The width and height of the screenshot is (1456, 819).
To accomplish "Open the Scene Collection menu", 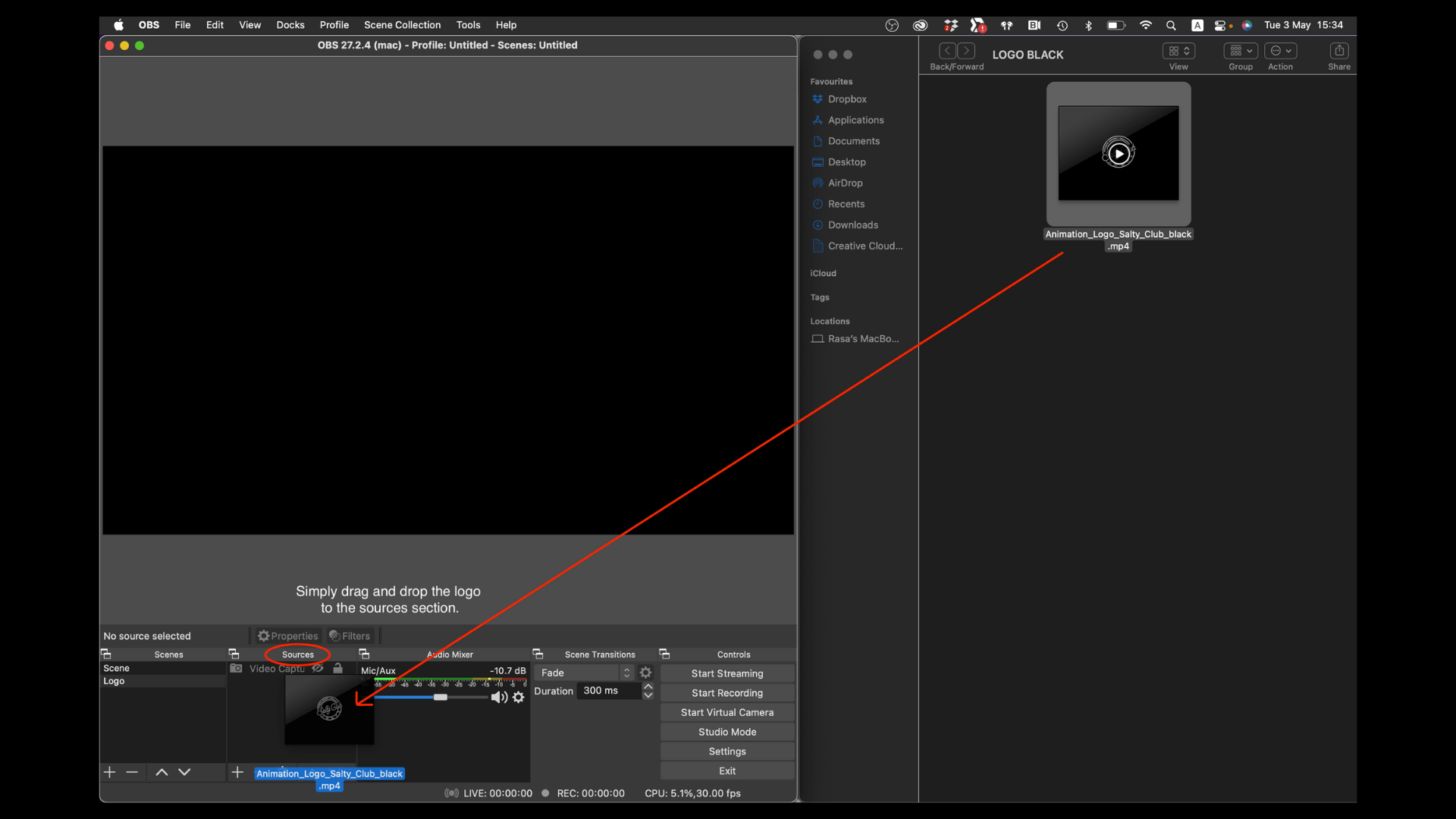I will 402,25.
